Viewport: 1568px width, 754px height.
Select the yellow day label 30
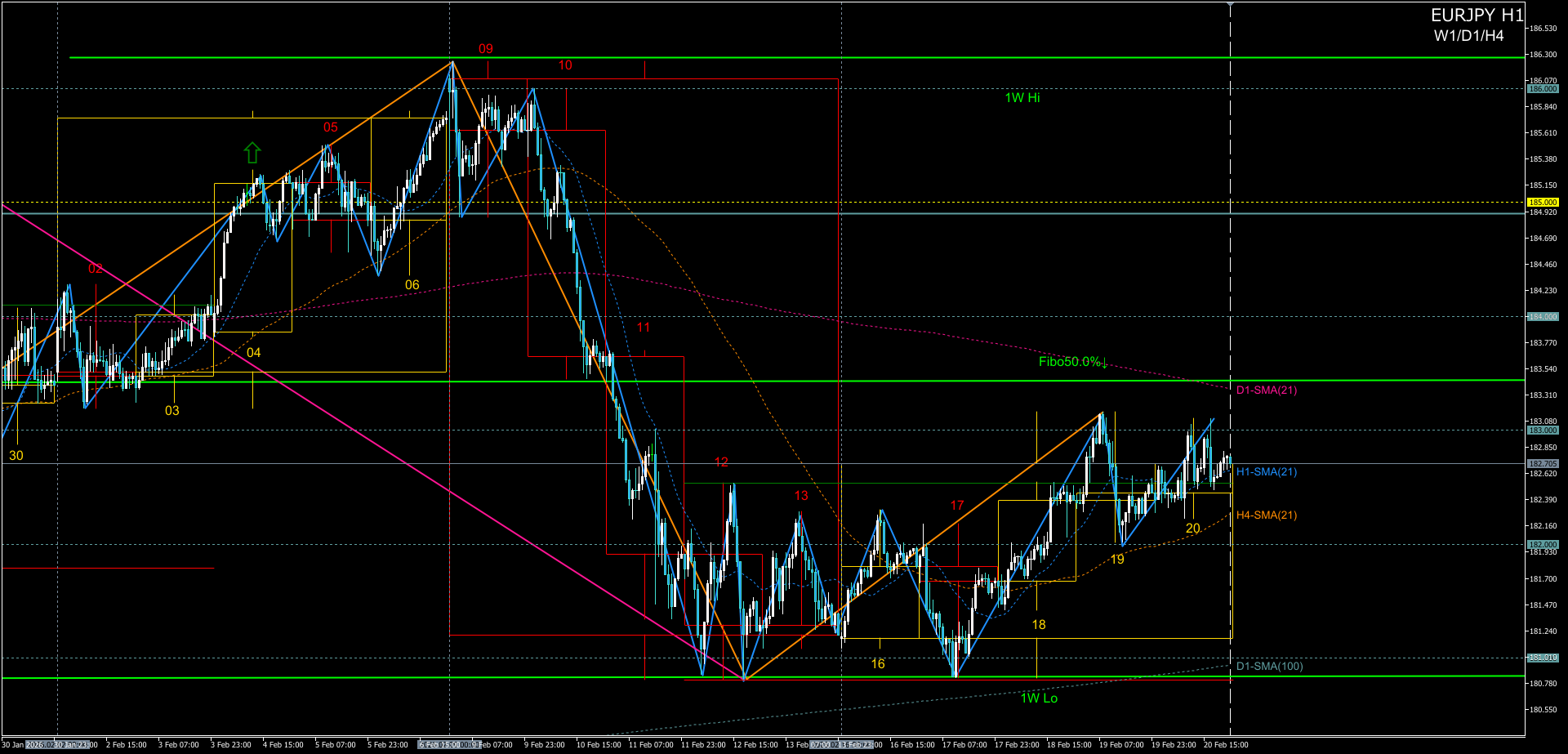click(16, 456)
